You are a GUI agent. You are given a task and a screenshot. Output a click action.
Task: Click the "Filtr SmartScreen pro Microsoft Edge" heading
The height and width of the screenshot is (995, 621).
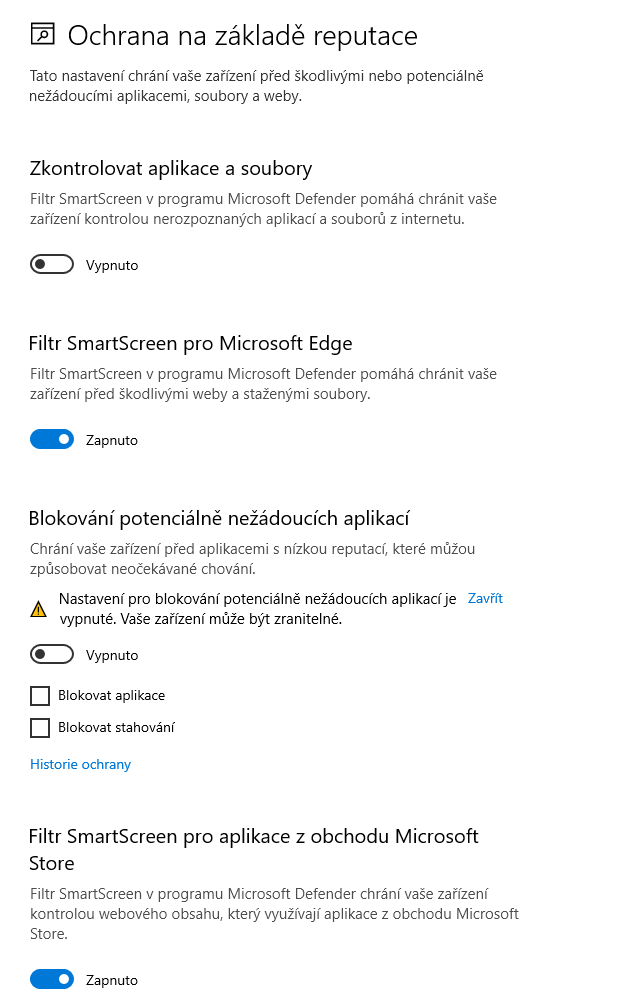click(190, 343)
